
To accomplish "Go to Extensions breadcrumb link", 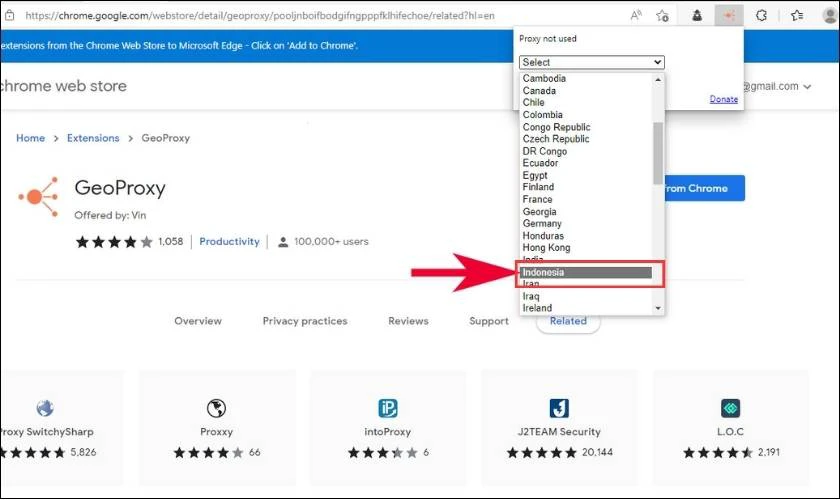I will click(93, 138).
